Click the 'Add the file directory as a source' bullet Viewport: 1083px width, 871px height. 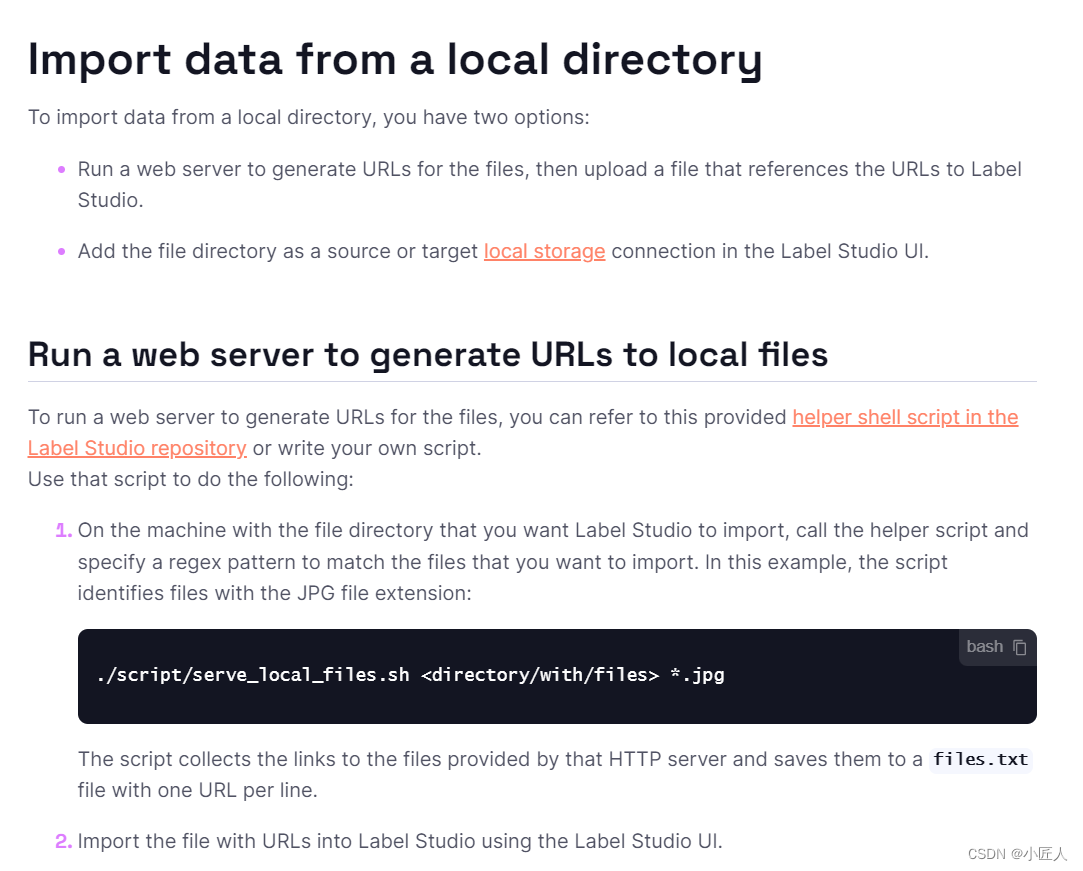click(x=503, y=251)
